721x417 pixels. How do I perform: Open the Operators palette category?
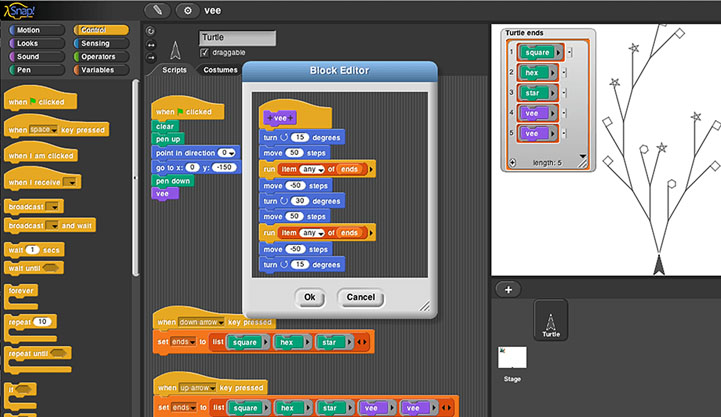tap(101, 57)
